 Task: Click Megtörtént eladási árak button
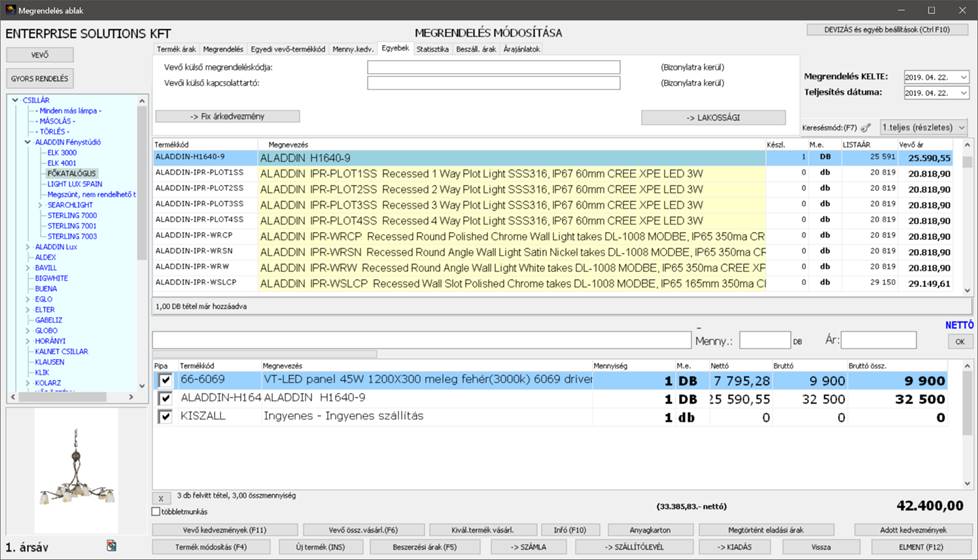766,530
